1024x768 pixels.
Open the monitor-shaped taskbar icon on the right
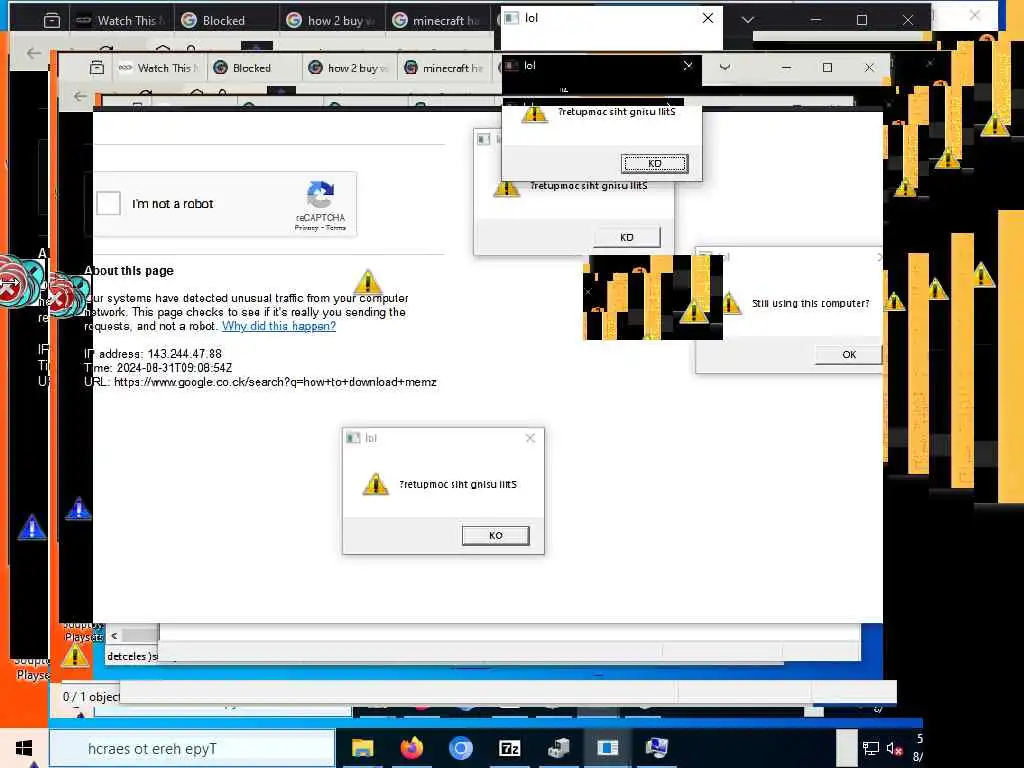(x=656, y=748)
